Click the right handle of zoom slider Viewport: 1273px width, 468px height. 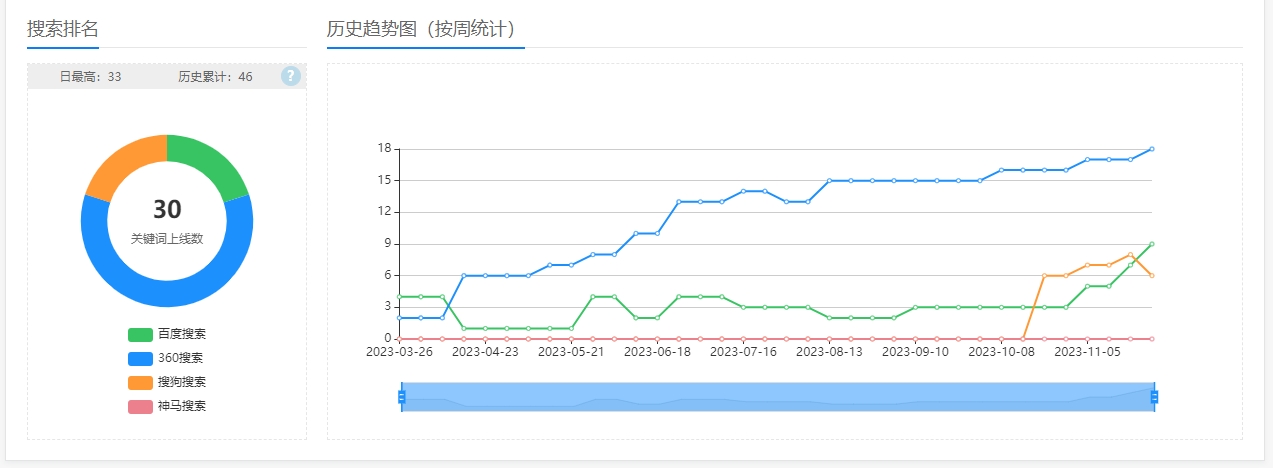[x=1154, y=397]
